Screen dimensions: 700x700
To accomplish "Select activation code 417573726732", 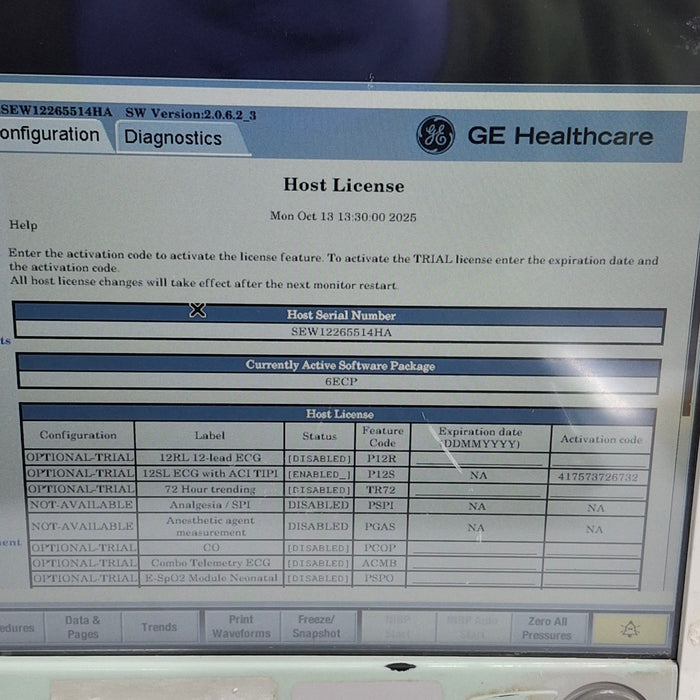I will [x=598, y=477].
